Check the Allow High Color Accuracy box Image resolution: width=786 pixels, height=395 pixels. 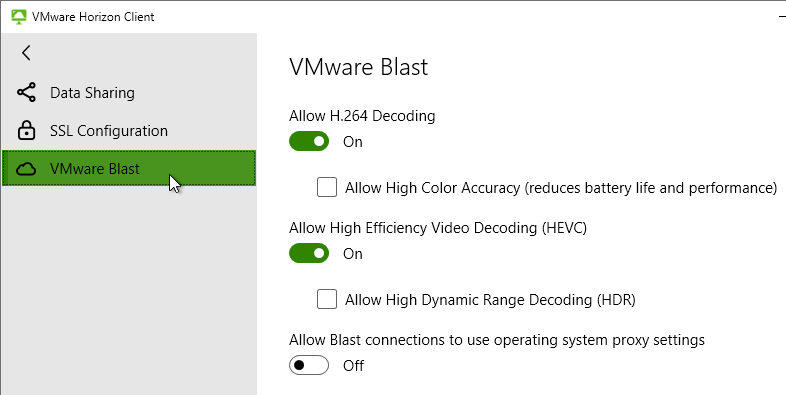pyautogui.click(x=327, y=187)
